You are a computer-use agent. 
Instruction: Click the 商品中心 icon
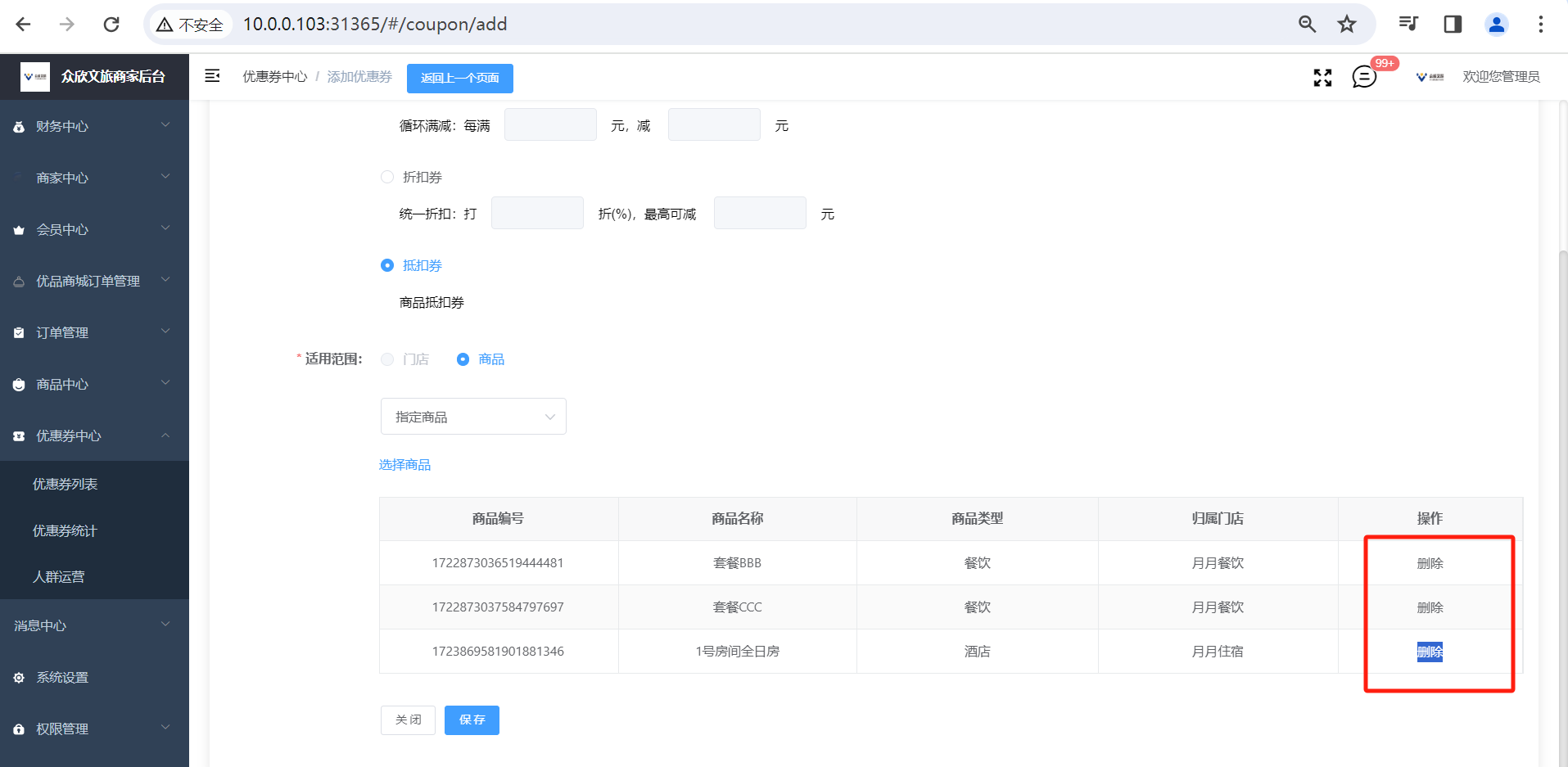19,385
